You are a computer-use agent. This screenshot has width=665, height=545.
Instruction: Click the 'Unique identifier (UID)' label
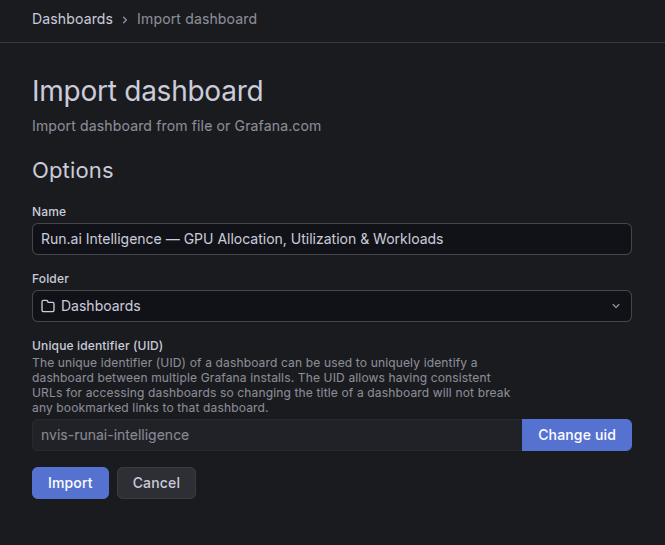(x=98, y=346)
